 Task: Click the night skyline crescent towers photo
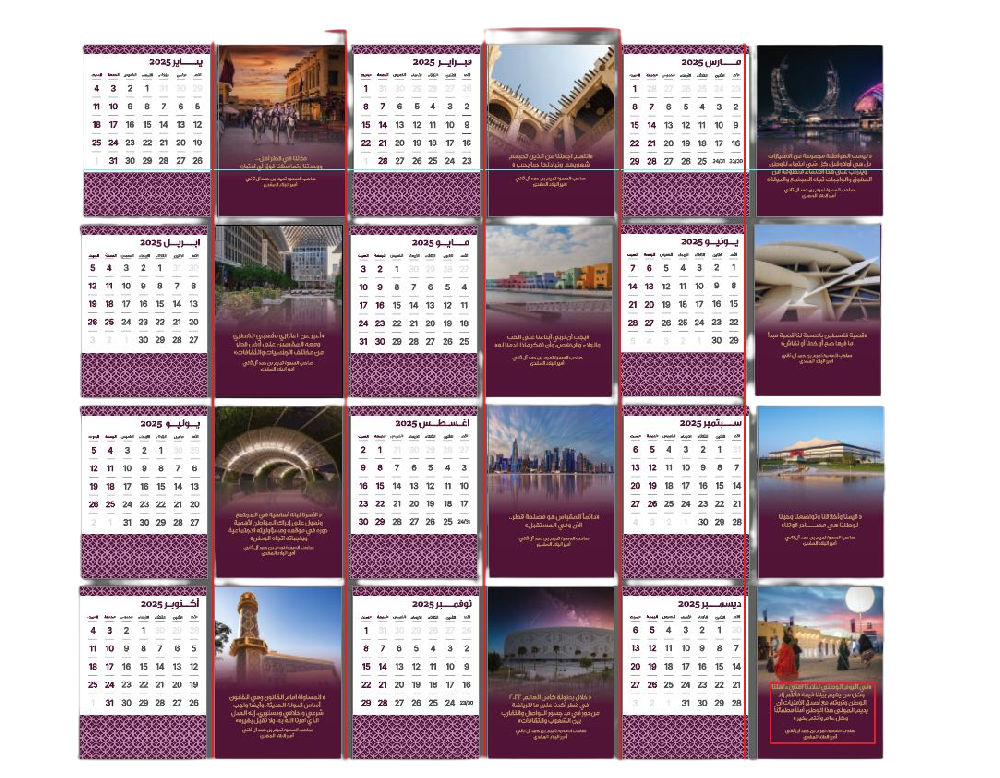coord(820,100)
